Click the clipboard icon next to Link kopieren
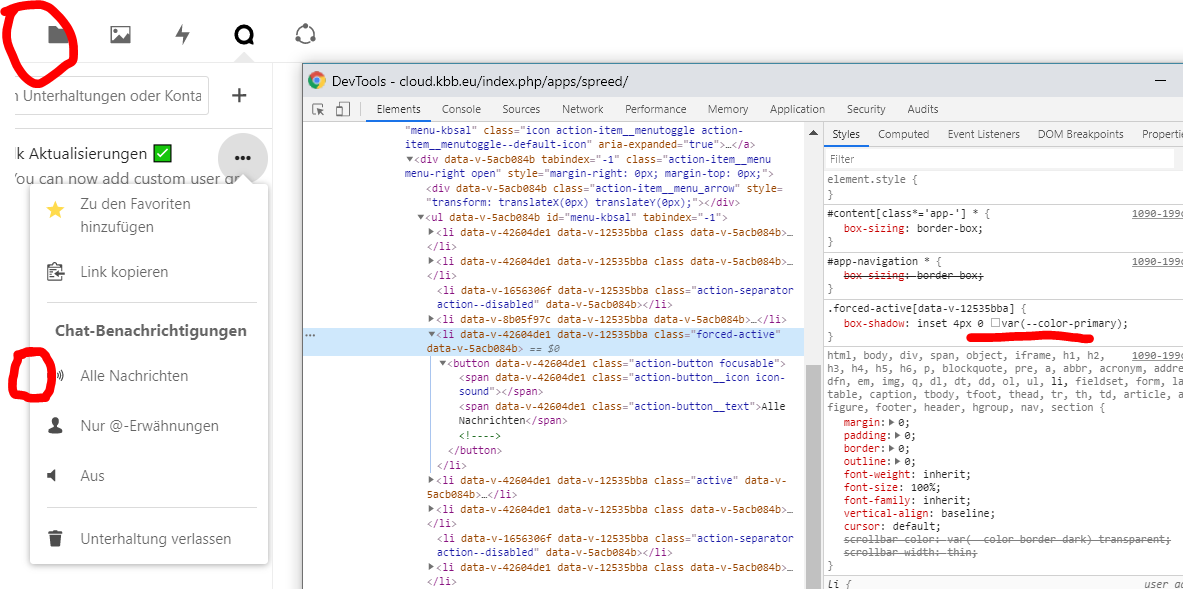The width and height of the screenshot is (1183, 589). point(55,272)
